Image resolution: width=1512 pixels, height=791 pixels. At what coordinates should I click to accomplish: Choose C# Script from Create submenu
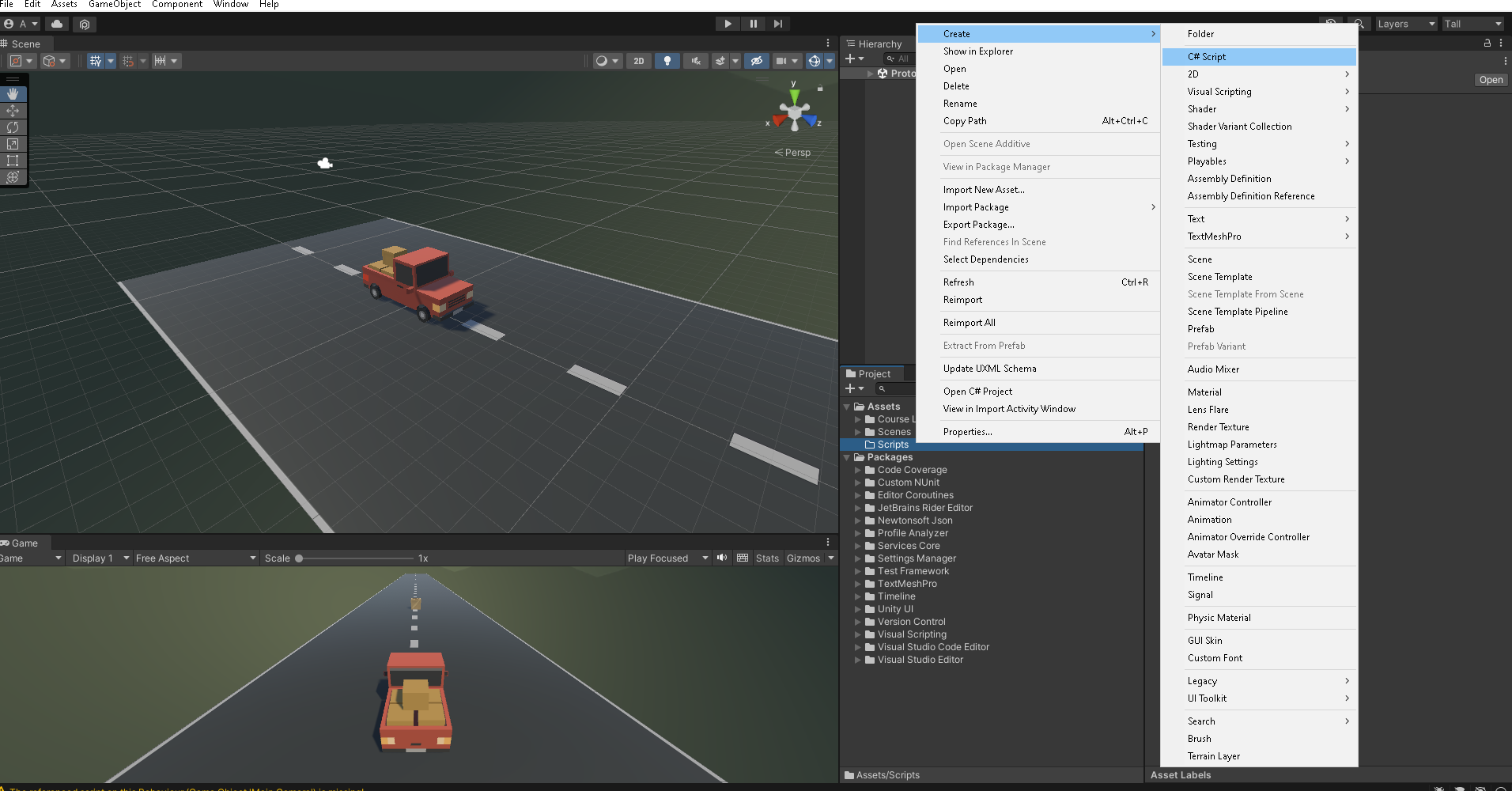click(x=1207, y=57)
